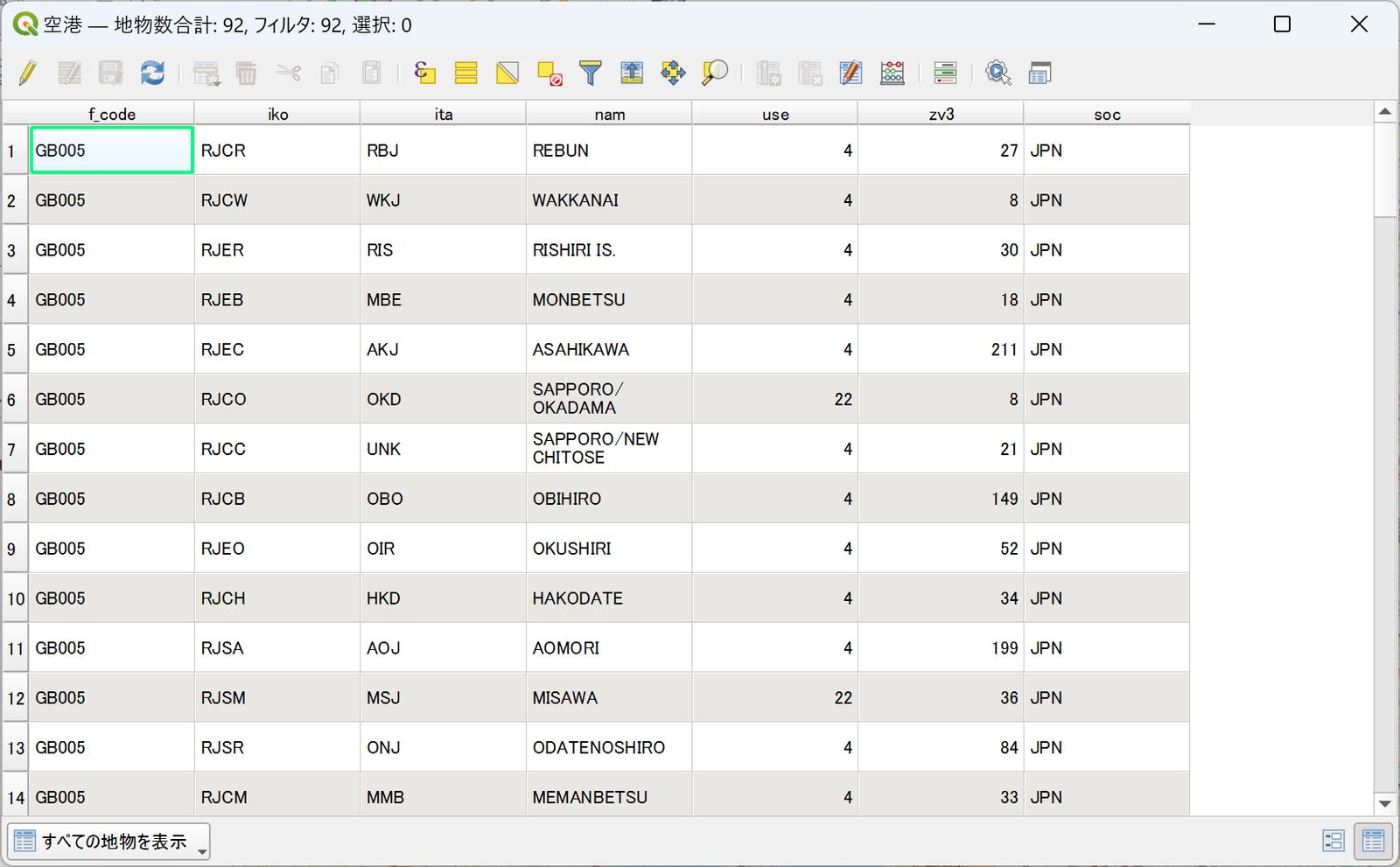
Task: Click the zv3 value 211 cell
Action: pos(941,349)
